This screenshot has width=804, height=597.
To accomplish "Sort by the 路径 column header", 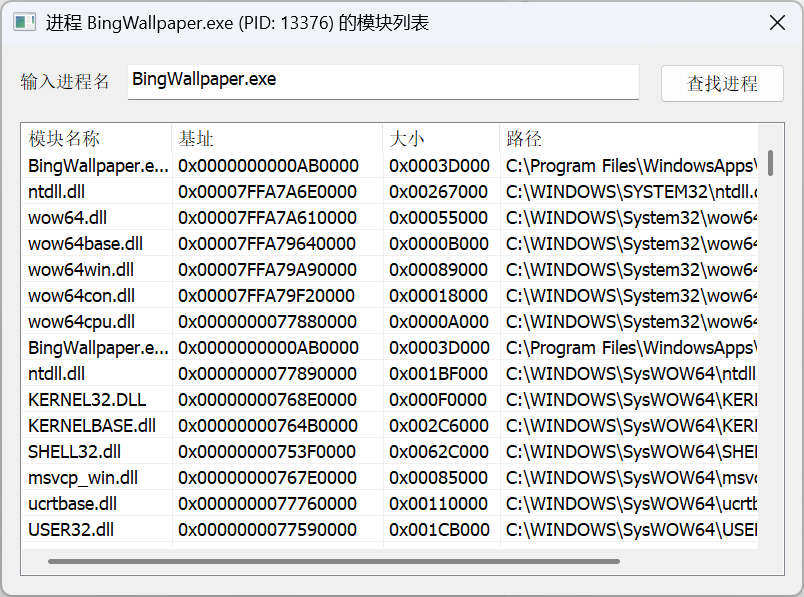I will pyautogui.click(x=629, y=138).
